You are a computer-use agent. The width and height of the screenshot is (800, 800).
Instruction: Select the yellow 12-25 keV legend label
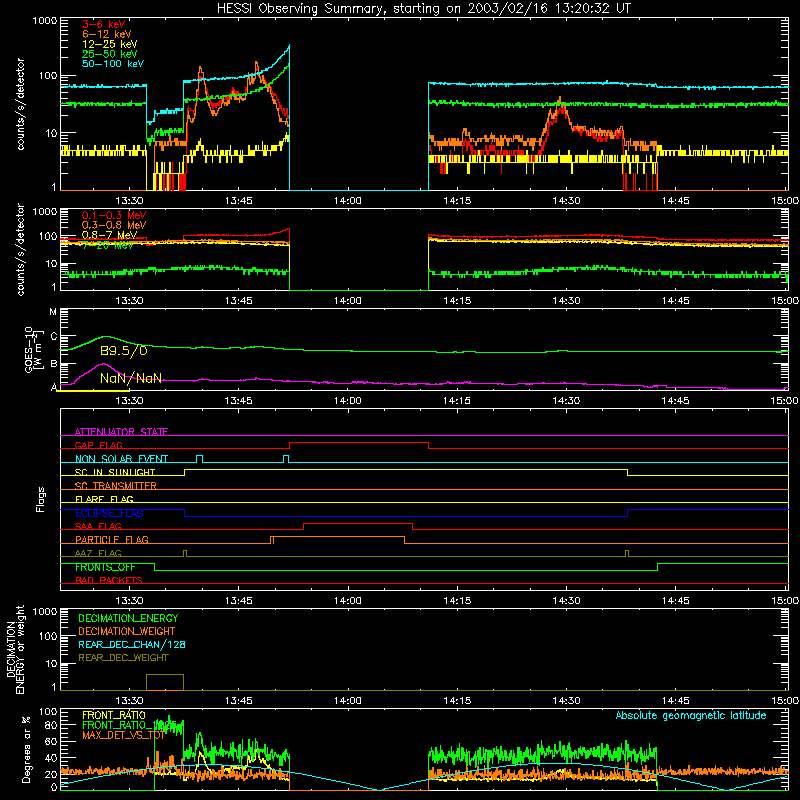110,44
